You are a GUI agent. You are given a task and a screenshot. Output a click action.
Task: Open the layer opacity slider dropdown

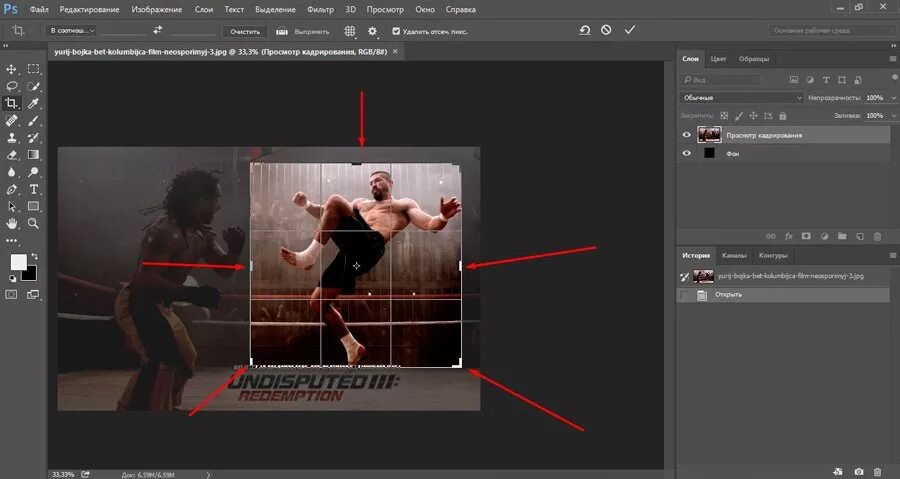coord(893,98)
